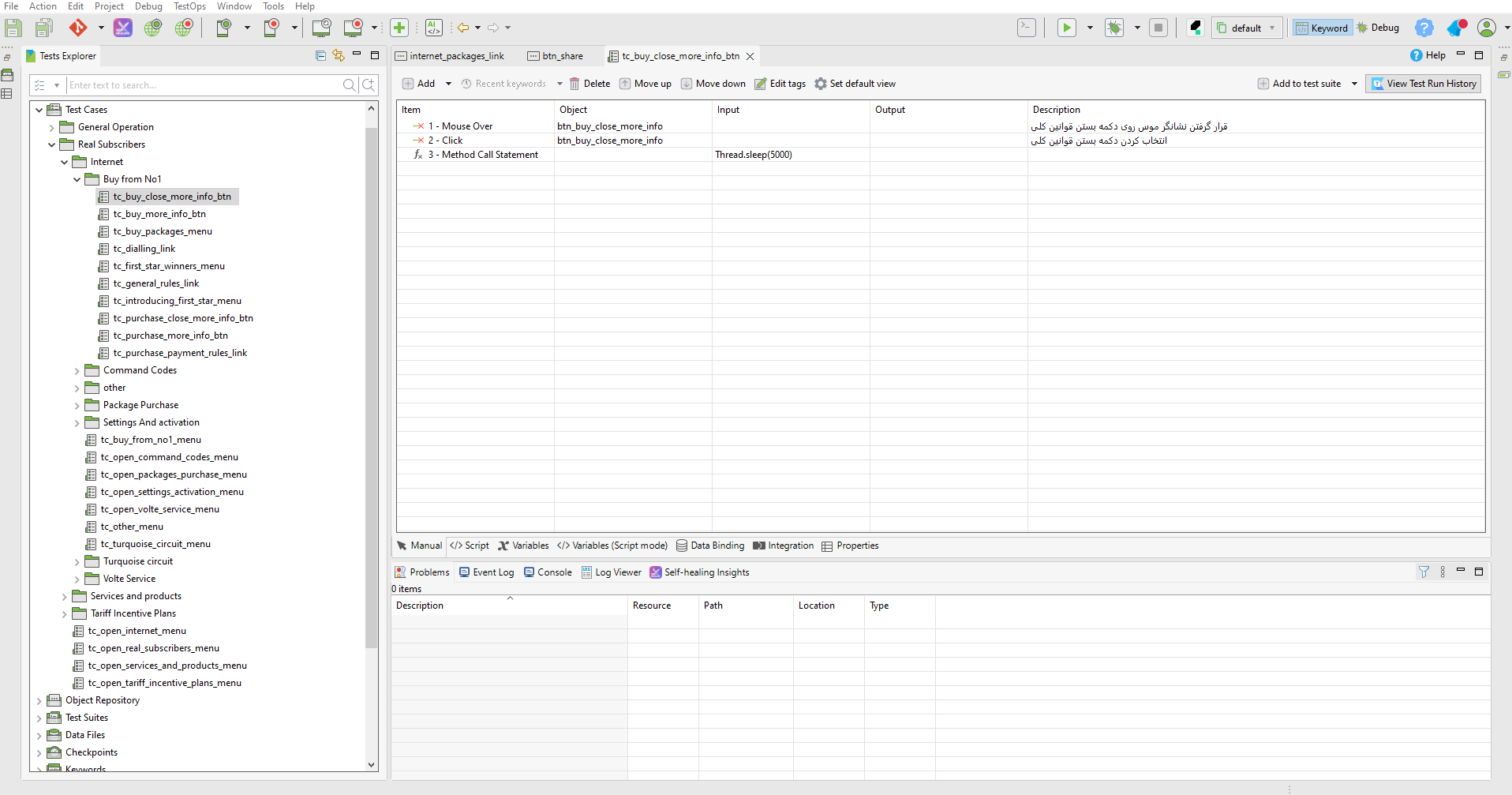Open the default execution profile dropdown
Screen dimensions: 1512x795
tap(1247, 28)
